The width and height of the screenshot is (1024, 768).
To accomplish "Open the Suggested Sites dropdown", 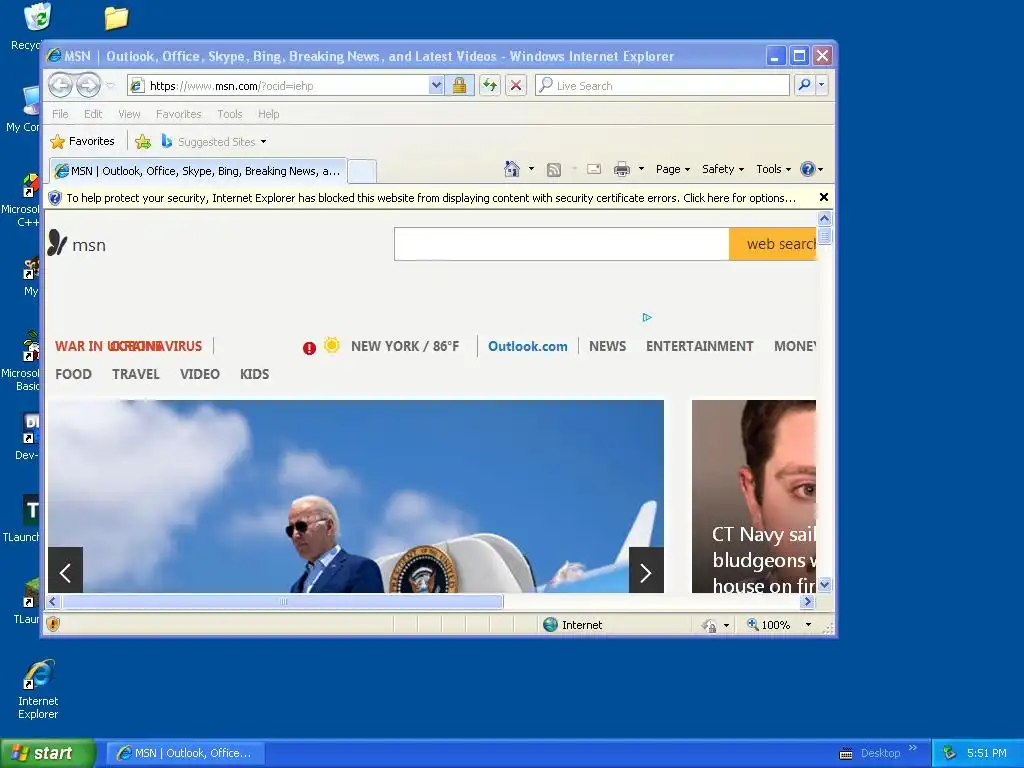I will pyautogui.click(x=214, y=141).
